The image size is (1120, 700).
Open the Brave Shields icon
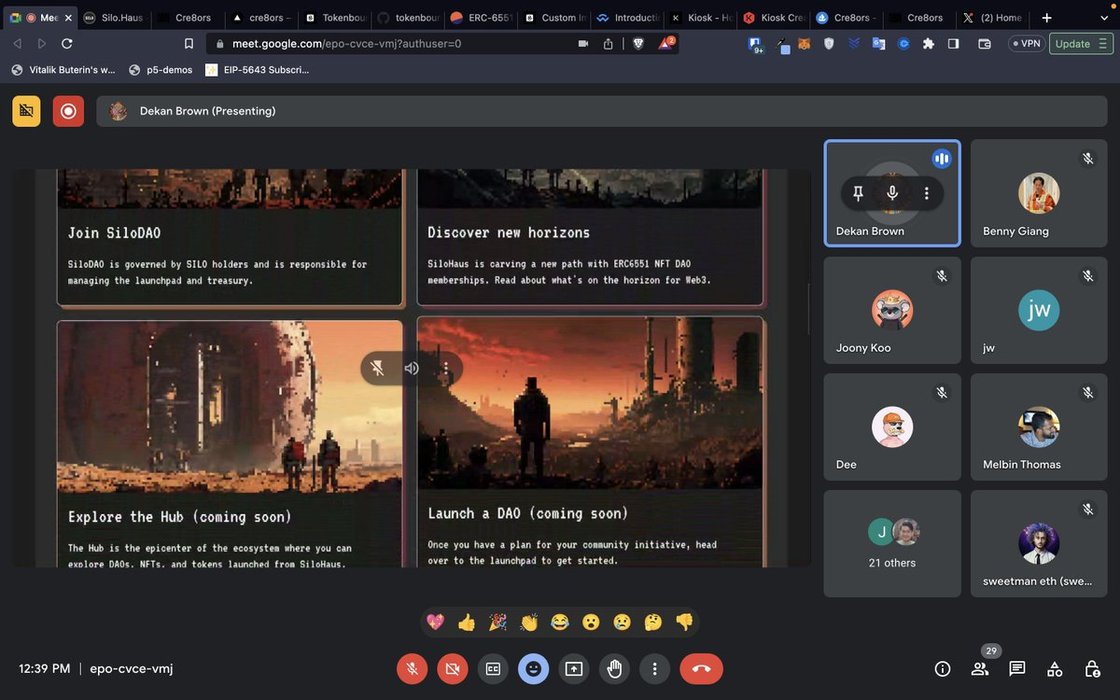pos(639,44)
